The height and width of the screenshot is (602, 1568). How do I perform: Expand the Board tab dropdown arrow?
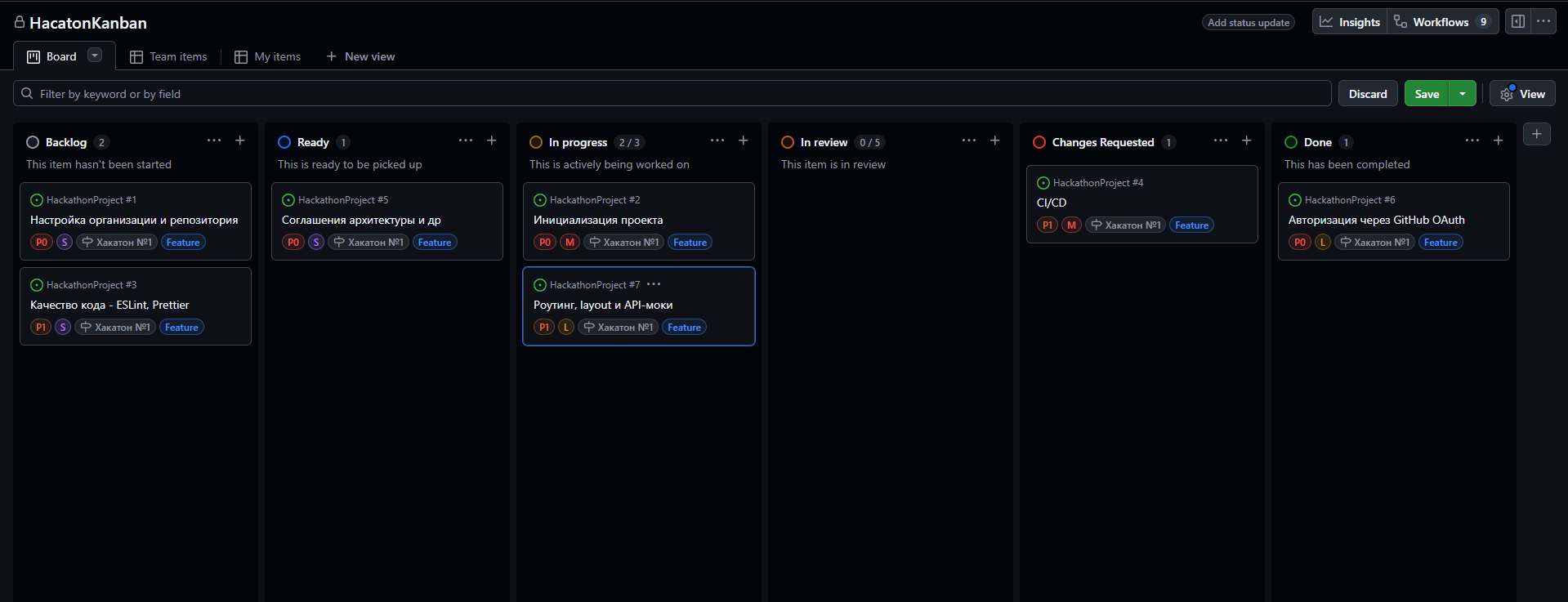[95, 56]
